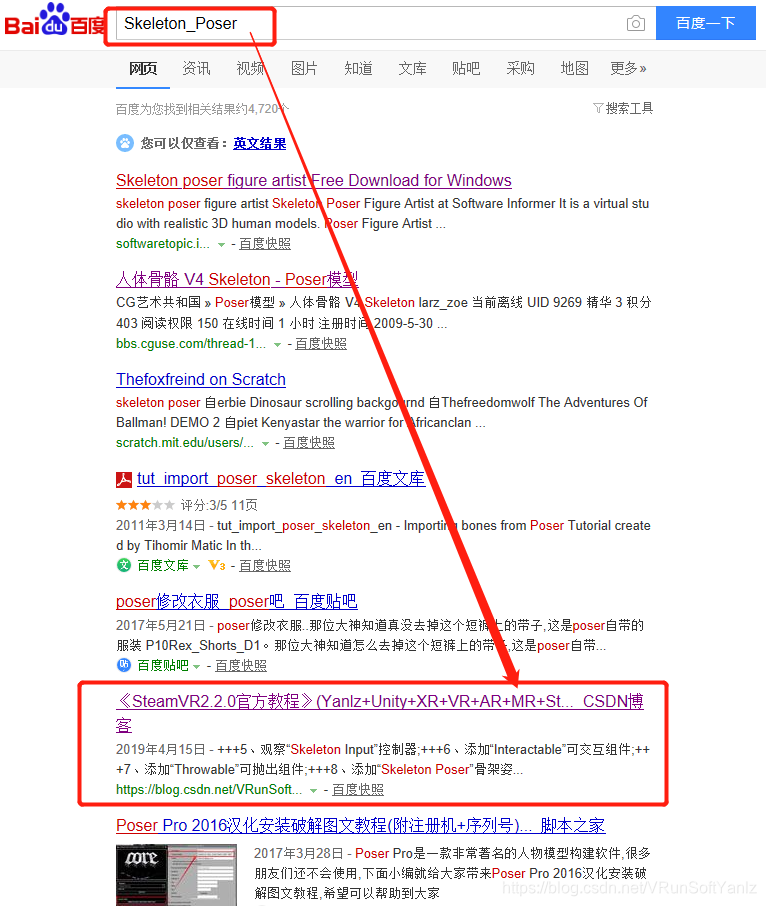Click the Baidu logo
This screenshot has height=906, width=766.
[x=55, y=21]
